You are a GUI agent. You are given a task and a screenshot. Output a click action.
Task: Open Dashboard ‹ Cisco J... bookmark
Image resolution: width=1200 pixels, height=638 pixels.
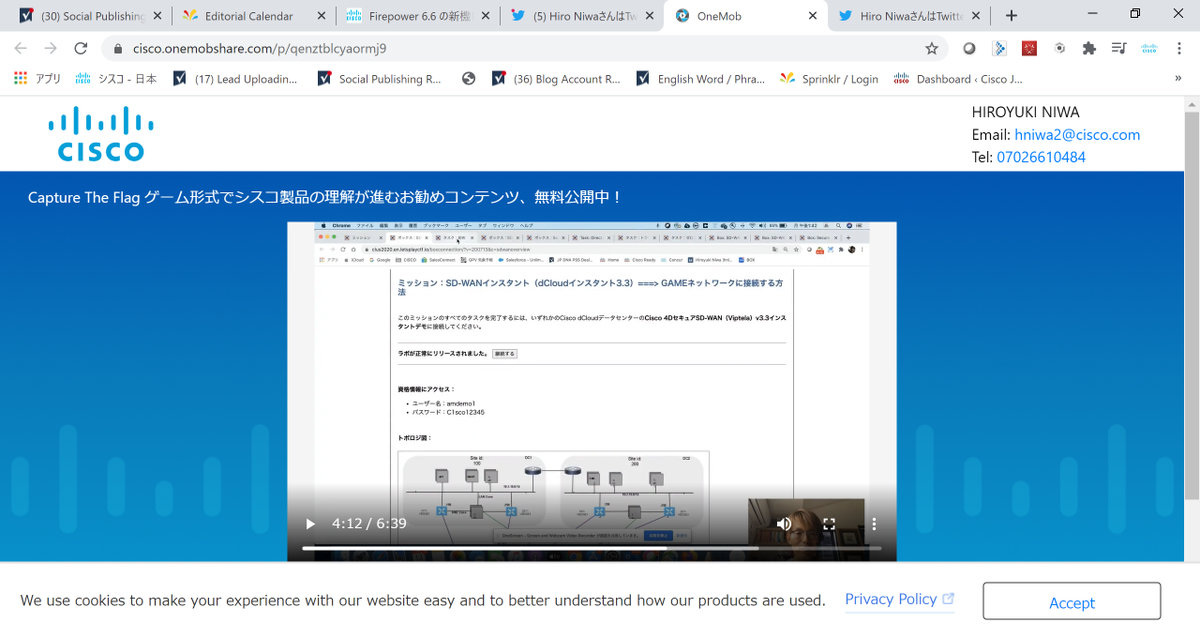click(x=958, y=79)
